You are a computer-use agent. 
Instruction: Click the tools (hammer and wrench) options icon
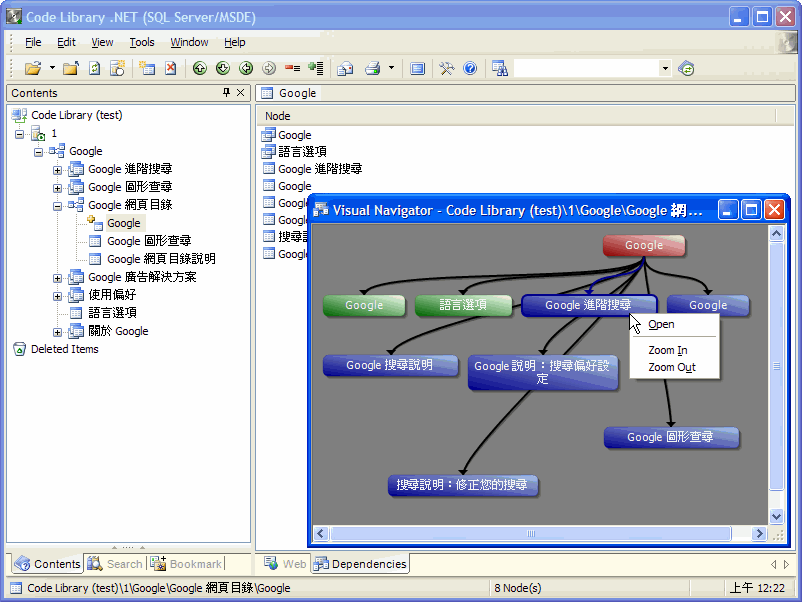pyautogui.click(x=447, y=68)
